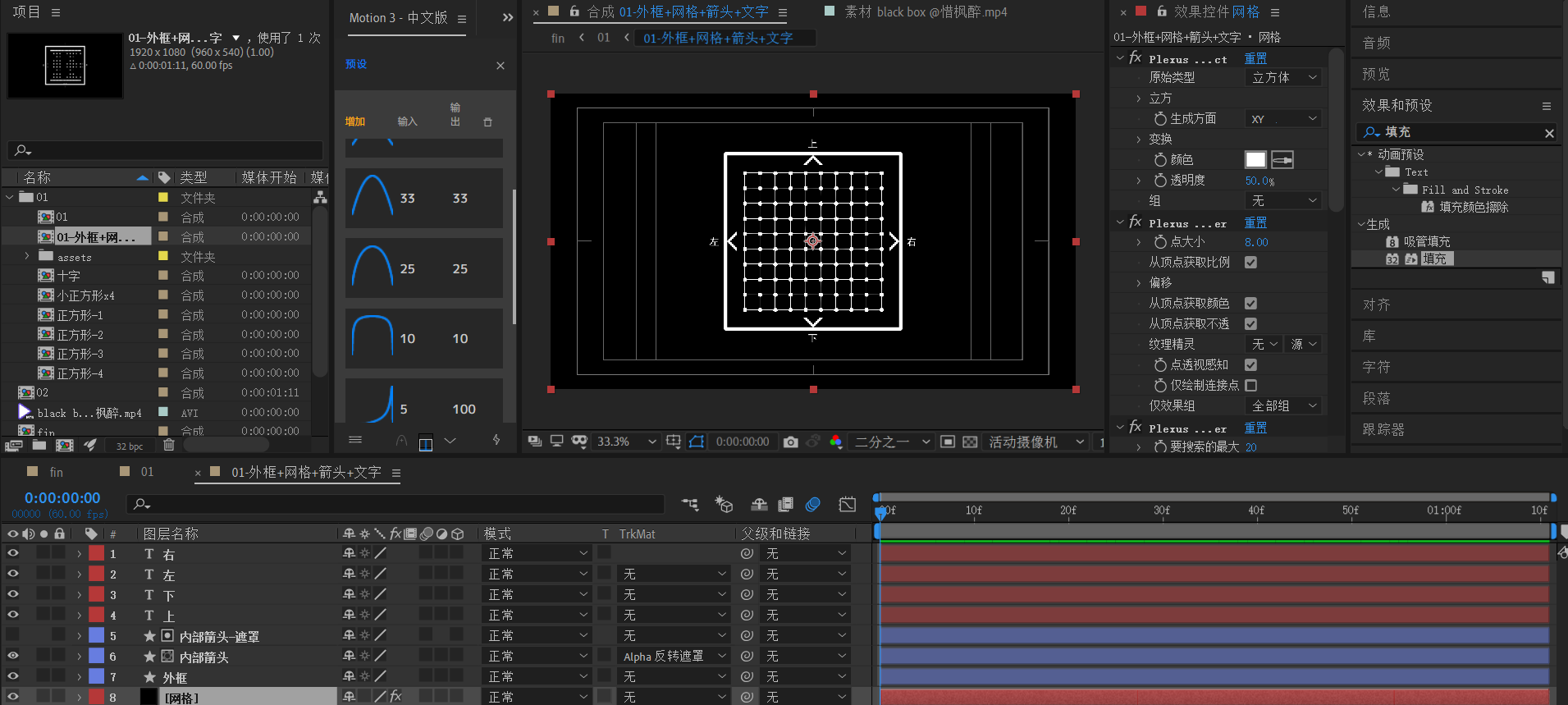
Task: Open the 信息 panel tab
Action: click(1377, 11)
